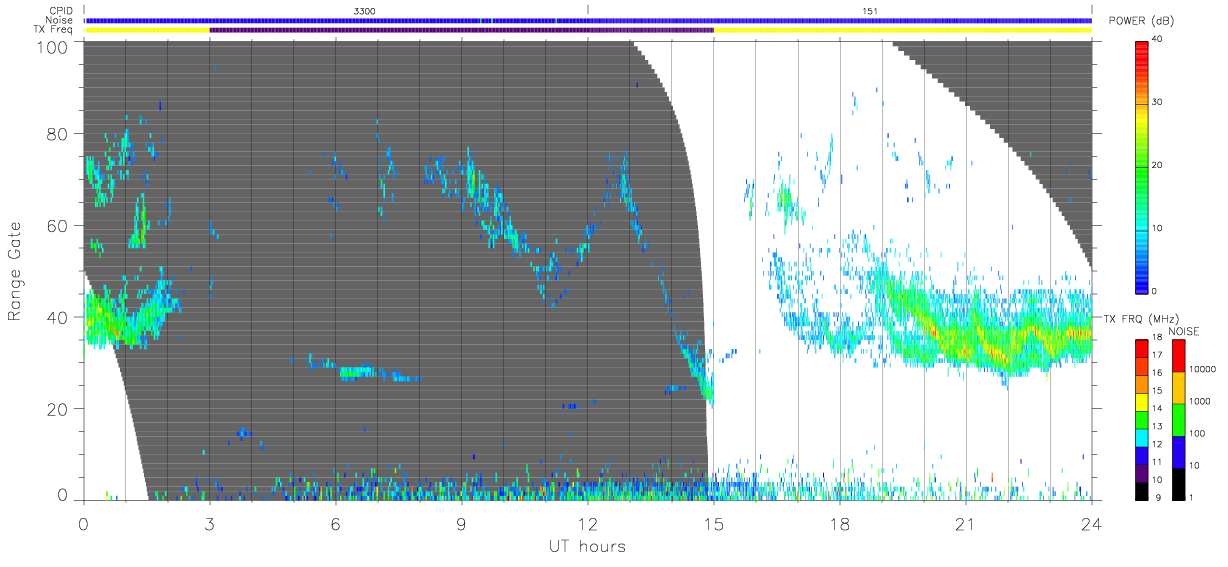The image size is (1228, 567).
Task: Click the green region of the power colorbar
Action: point(1142,165)
